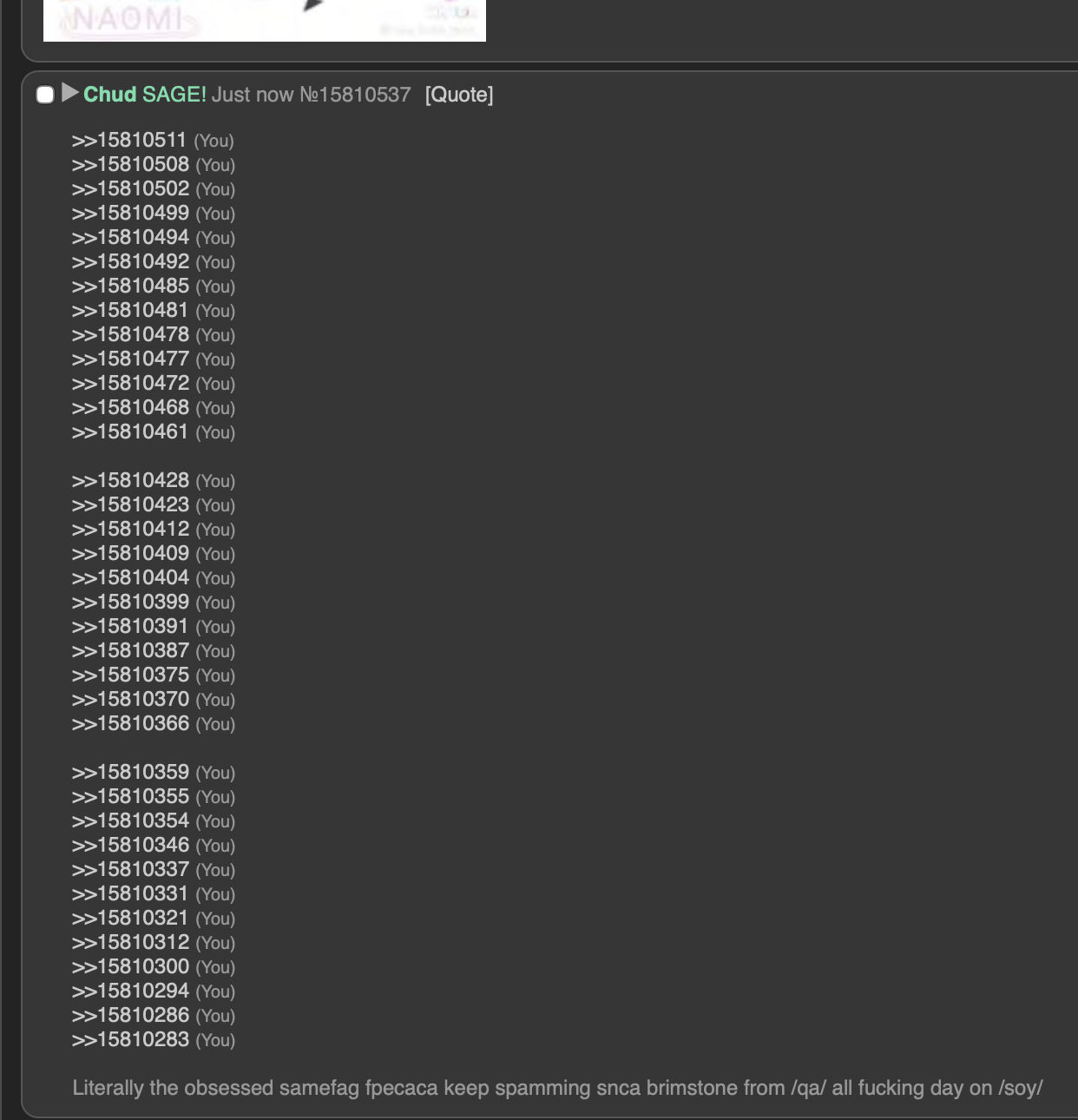Click the [Quote] link on the post
The image size is (1078, 1120).
point(458,95)
